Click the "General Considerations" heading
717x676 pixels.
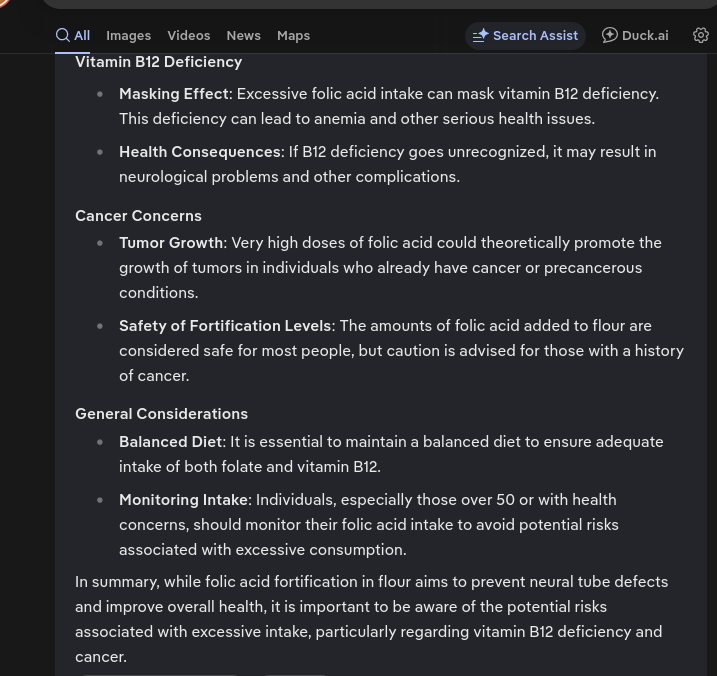tap(161, 414)
